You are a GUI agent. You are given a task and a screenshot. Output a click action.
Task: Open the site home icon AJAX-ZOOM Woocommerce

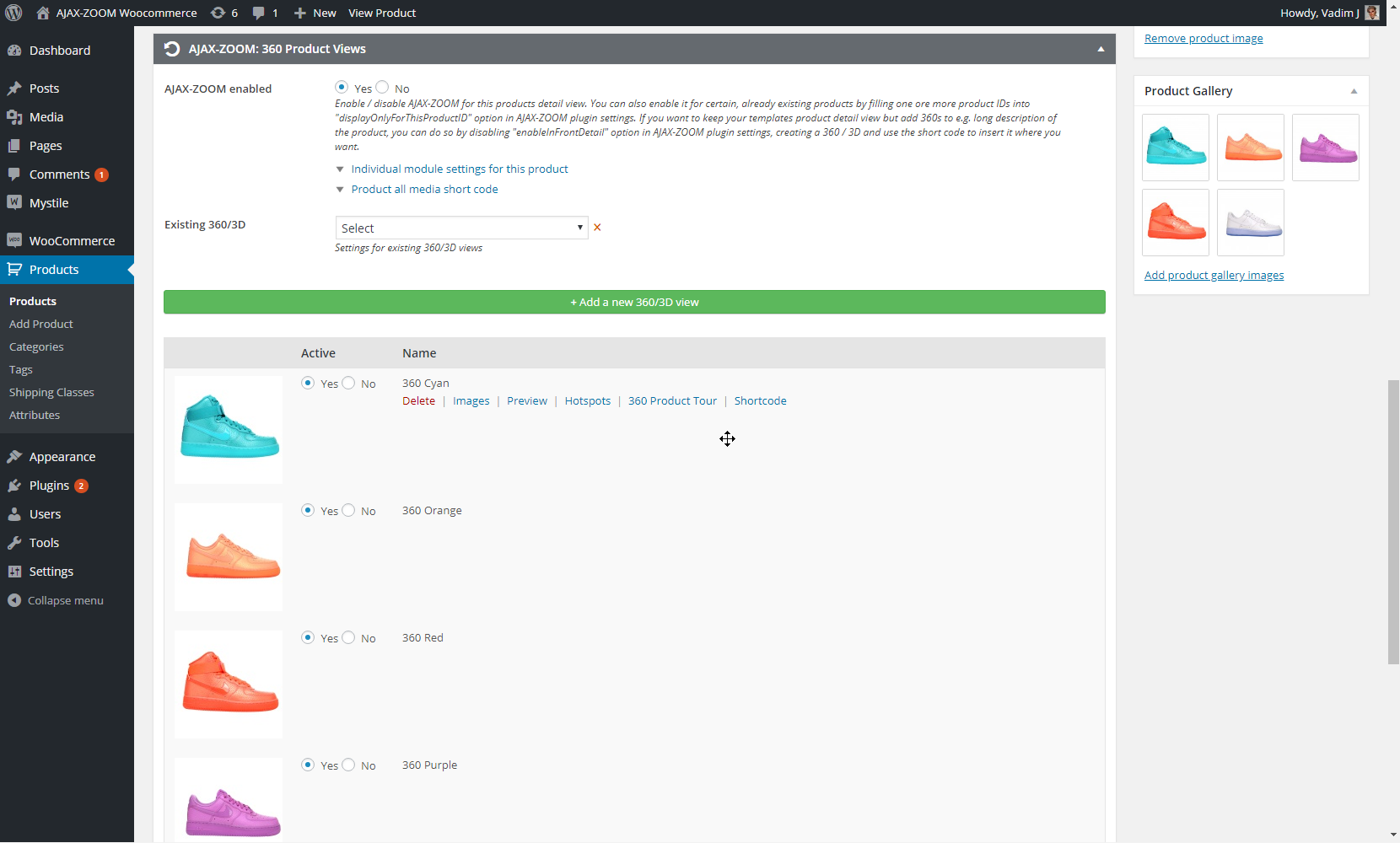coord(43,13)
